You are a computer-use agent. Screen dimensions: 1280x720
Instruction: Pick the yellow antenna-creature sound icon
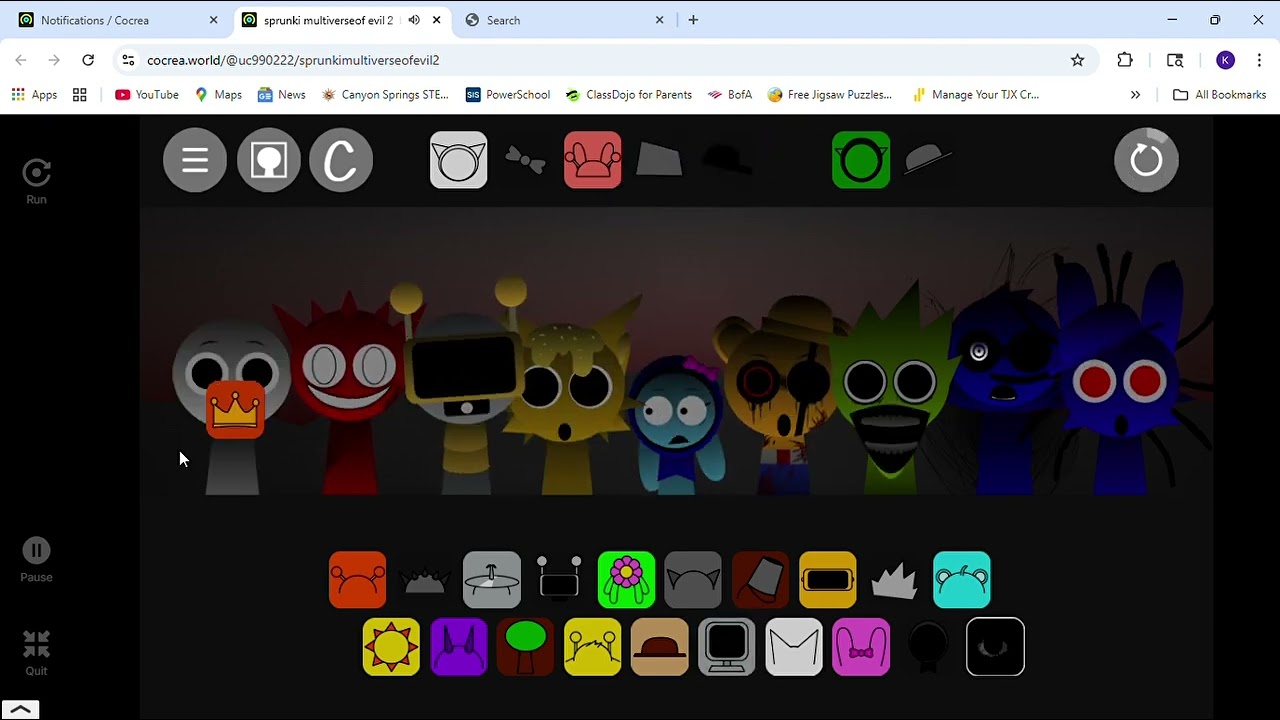[x=593, y=647]
